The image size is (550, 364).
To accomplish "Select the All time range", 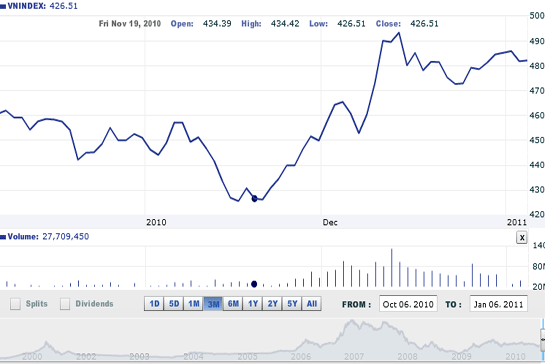I will [312, 304].
